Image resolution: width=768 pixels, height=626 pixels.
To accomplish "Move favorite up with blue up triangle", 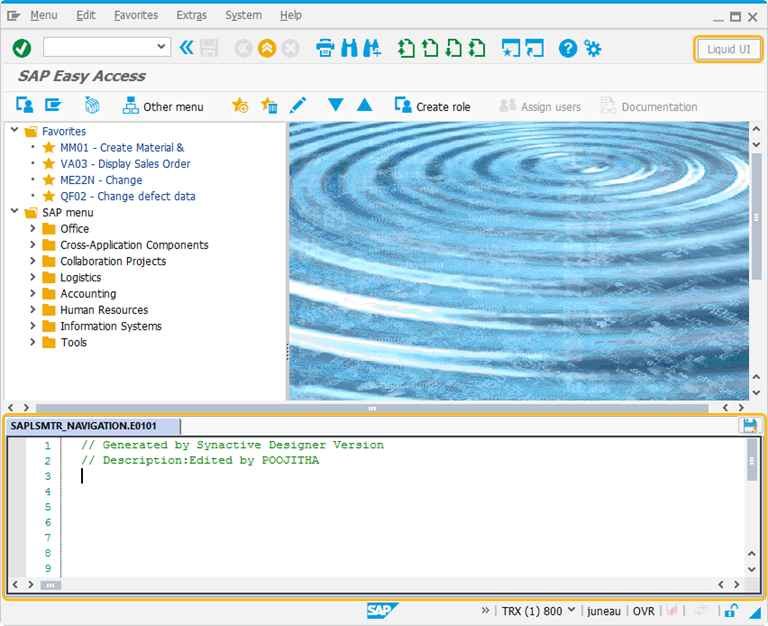I will [x=364, y=105].
